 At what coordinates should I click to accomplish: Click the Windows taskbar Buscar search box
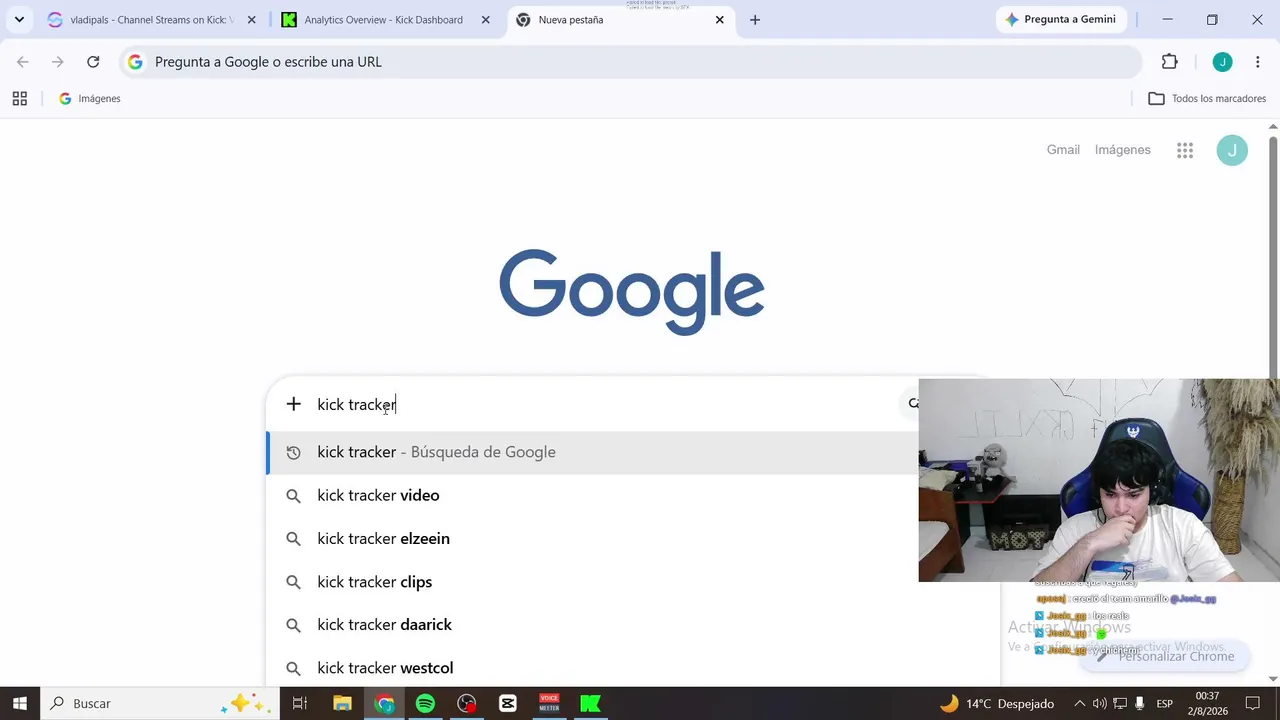(160, 704)
